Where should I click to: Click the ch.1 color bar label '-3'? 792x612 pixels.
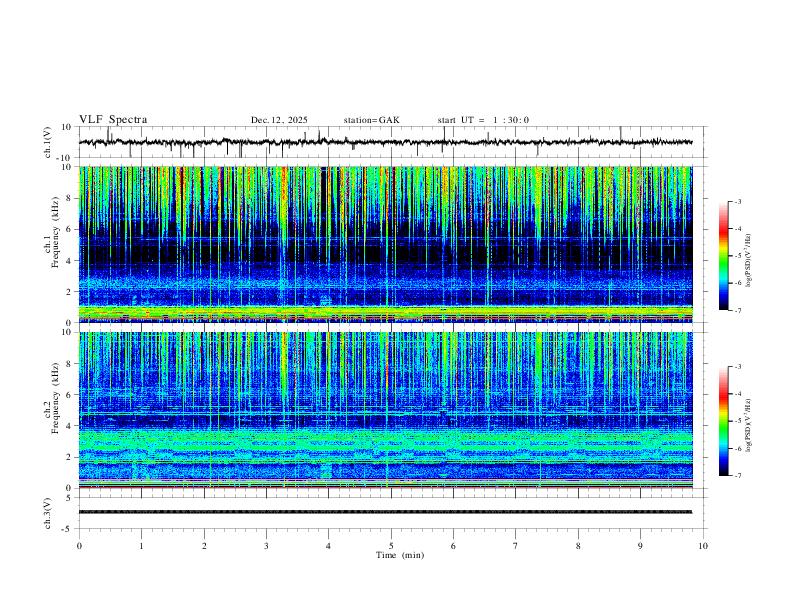pyautogui.click(x=738, y=201)
